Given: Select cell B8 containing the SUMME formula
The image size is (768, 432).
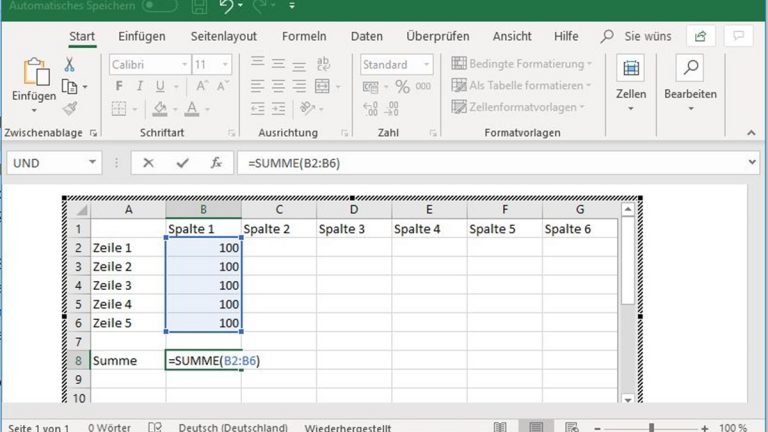Looking at the screenshot, I should coord(203,360).
